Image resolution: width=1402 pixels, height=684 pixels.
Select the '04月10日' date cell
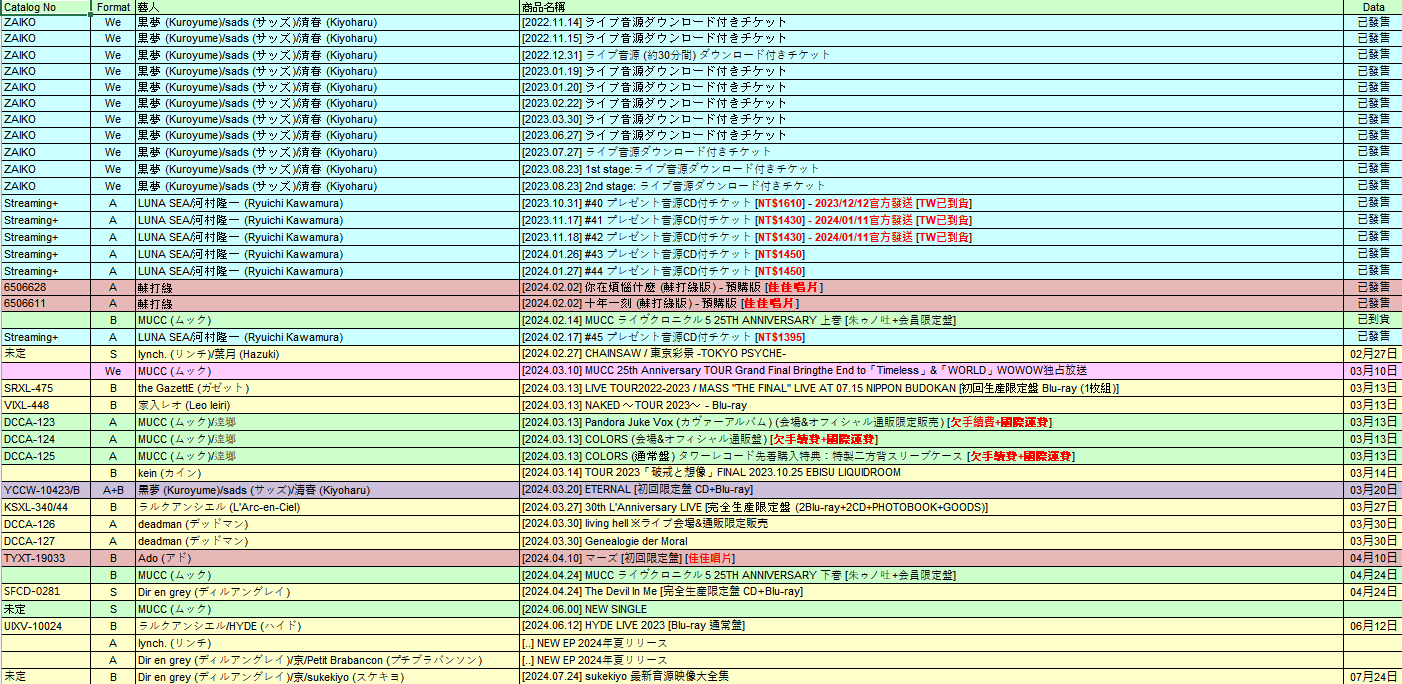(x=1373, y=558)
